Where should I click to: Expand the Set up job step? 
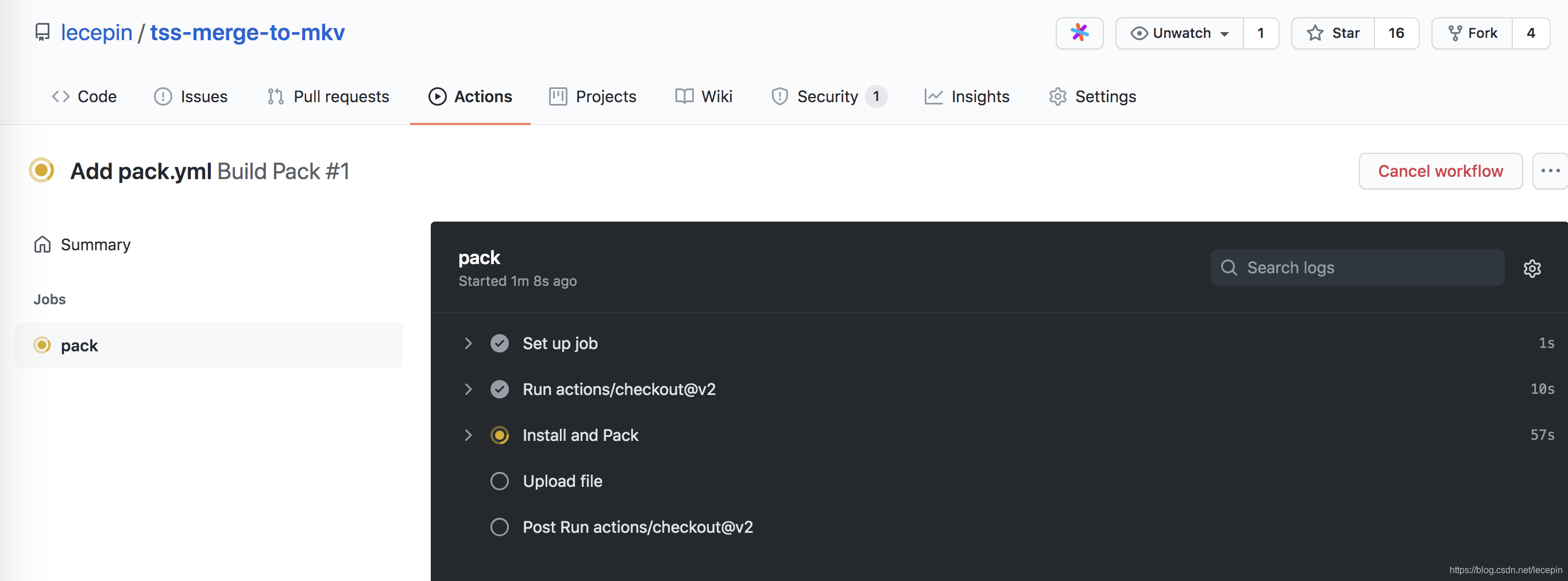click(468, 344)
